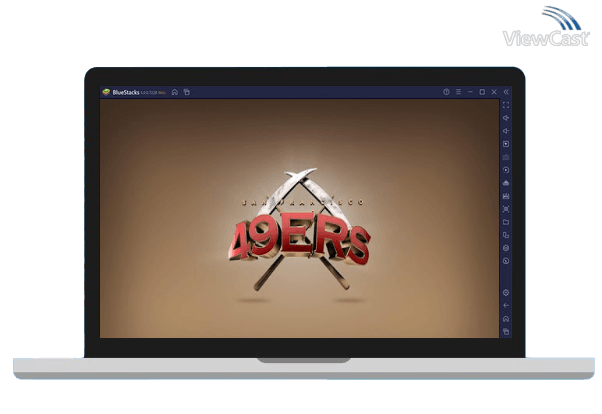
Task: Open recent apps icon at sidebar bottom
Action: tap(506, 332)
